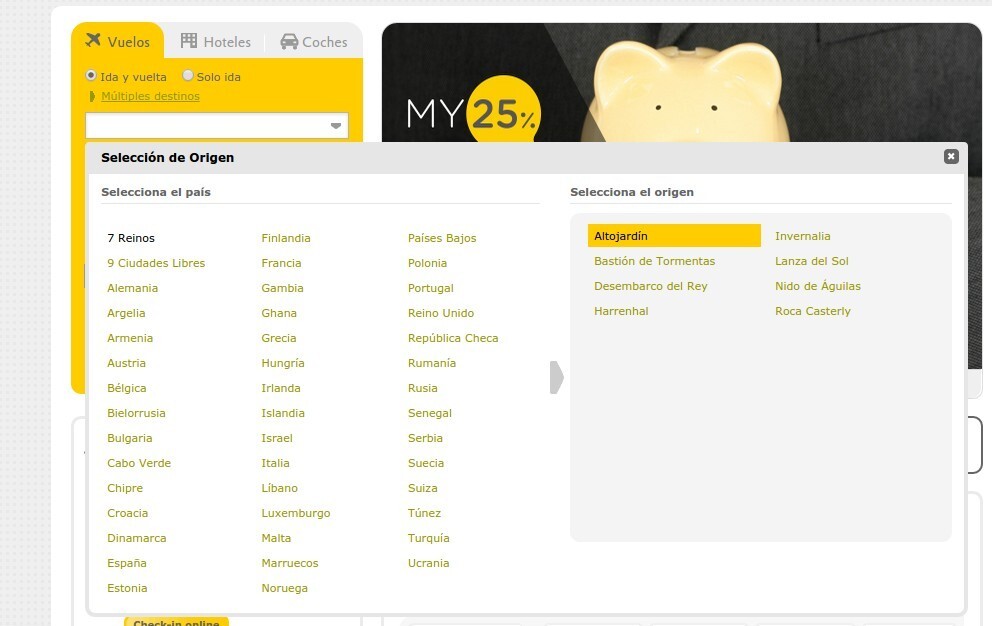Click 7 Reinos in the country list

(131, 238)
